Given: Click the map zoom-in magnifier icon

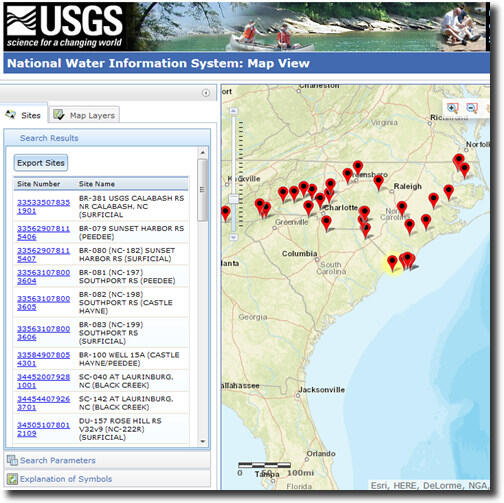Looking at the screenshot, I should tap(452, 108).
